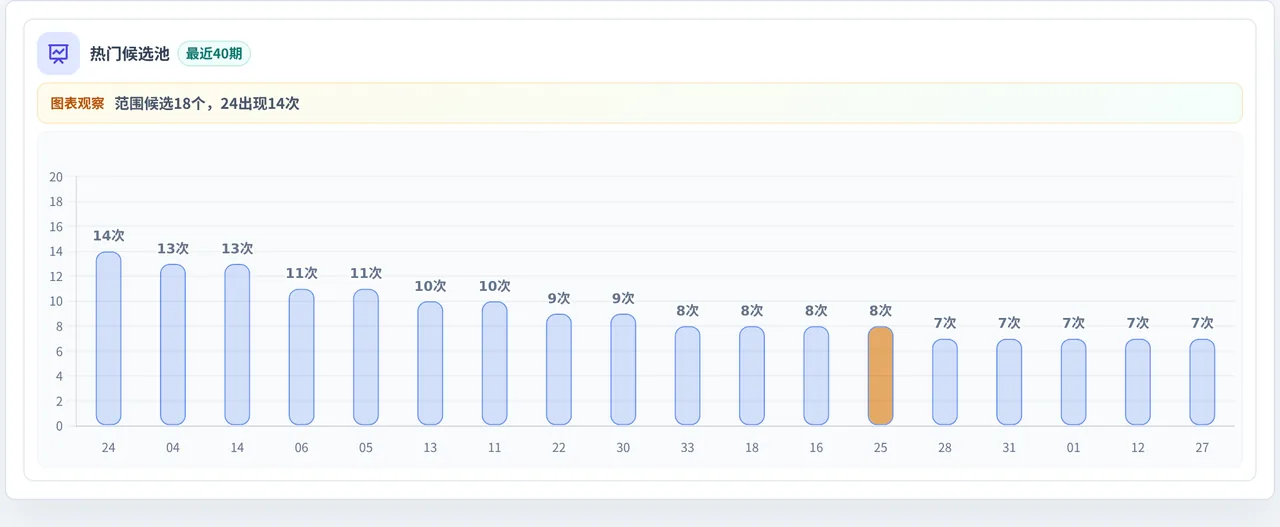Click the 8次 label above bar 33
This screenshot has height=527, width=1280.
point(688,311)
